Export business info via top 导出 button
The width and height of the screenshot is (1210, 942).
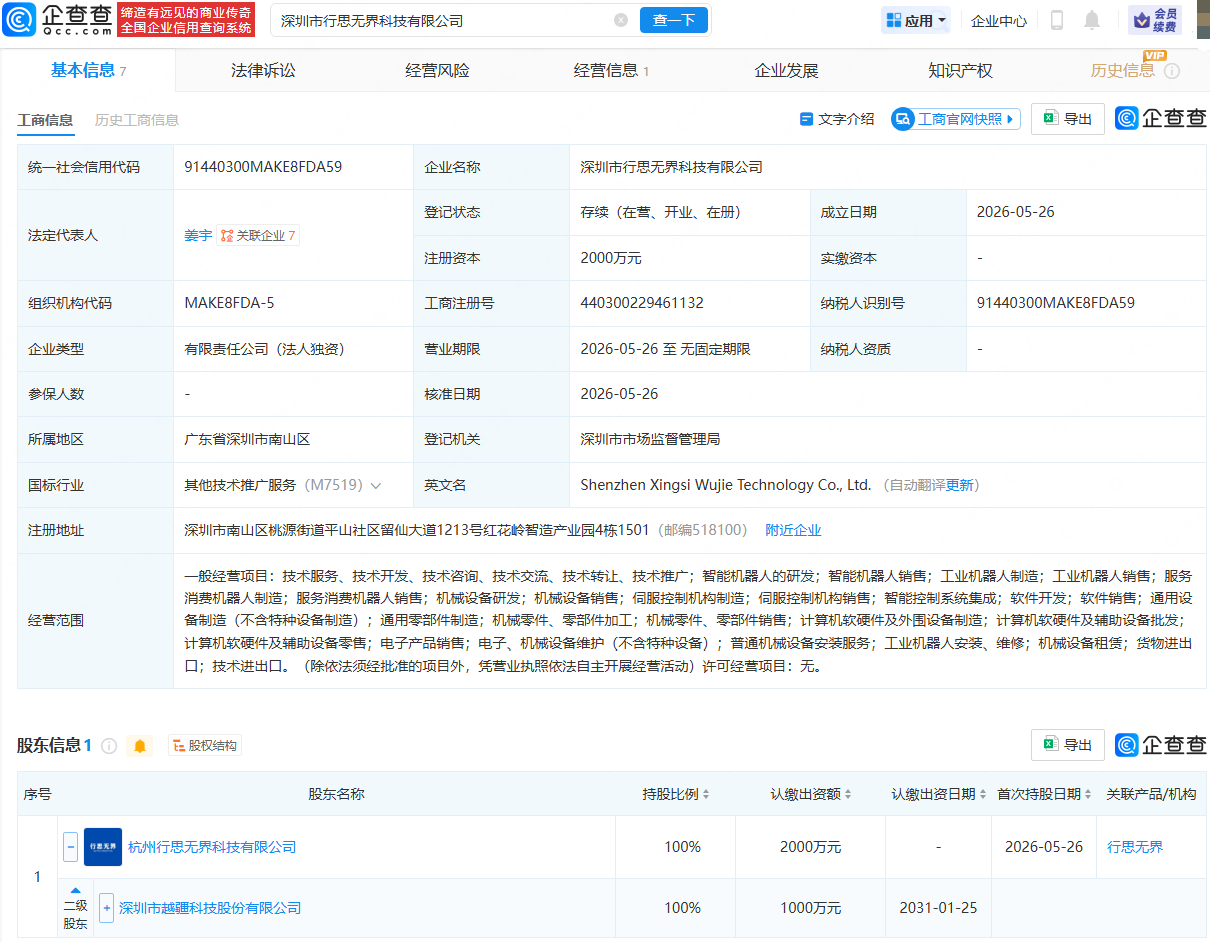tap(1068, 119)
